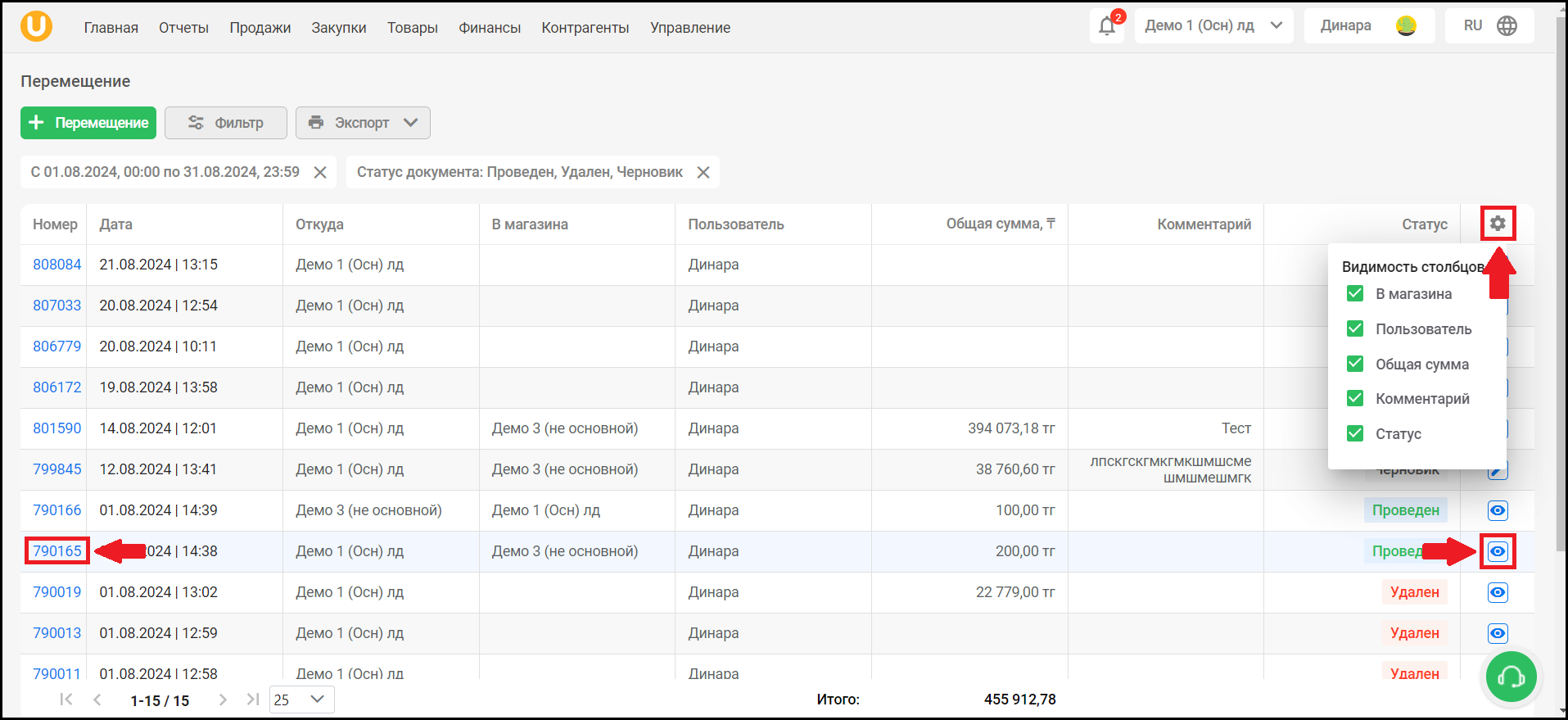Uncheck the Пользователь column checkbox
Screen dimensions: 1568x720
(x=1355, y=328)
